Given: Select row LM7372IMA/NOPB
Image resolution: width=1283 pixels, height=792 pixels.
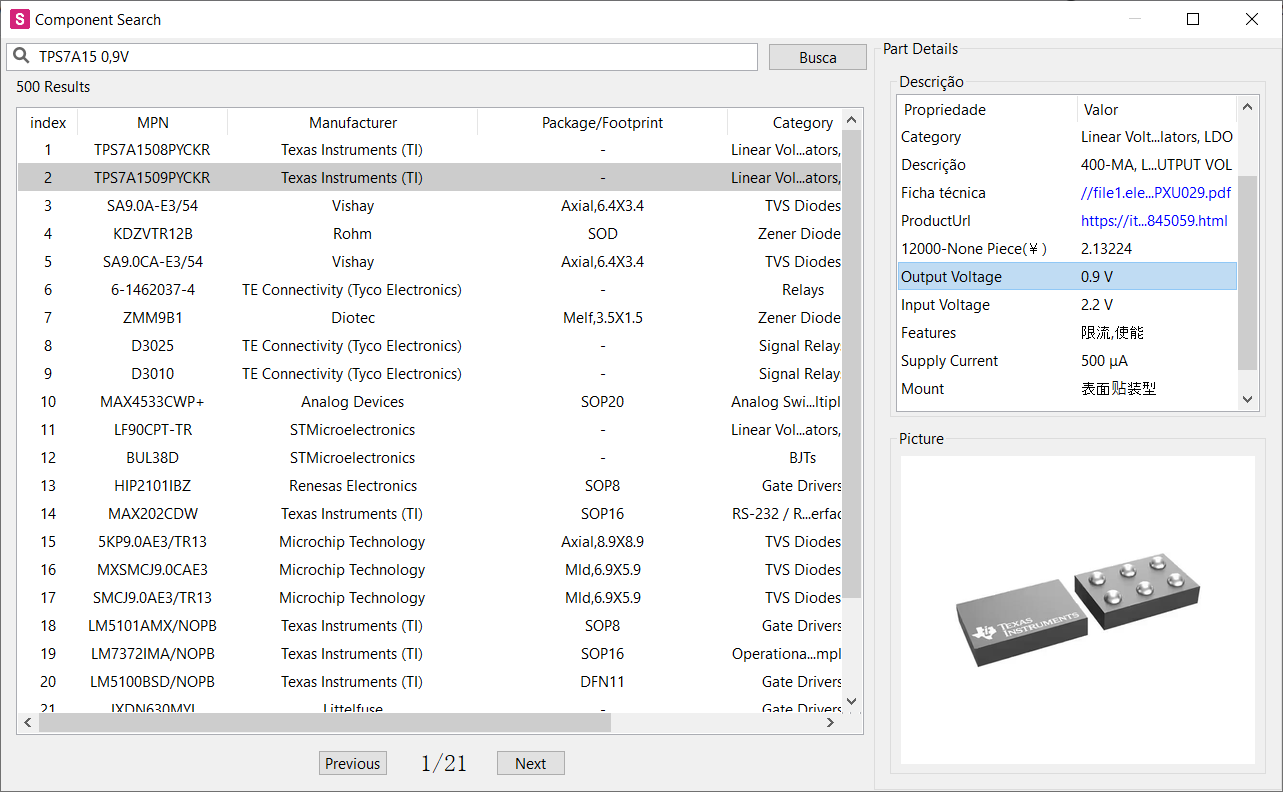Looking at the screenshot, I should pos(430,654).
